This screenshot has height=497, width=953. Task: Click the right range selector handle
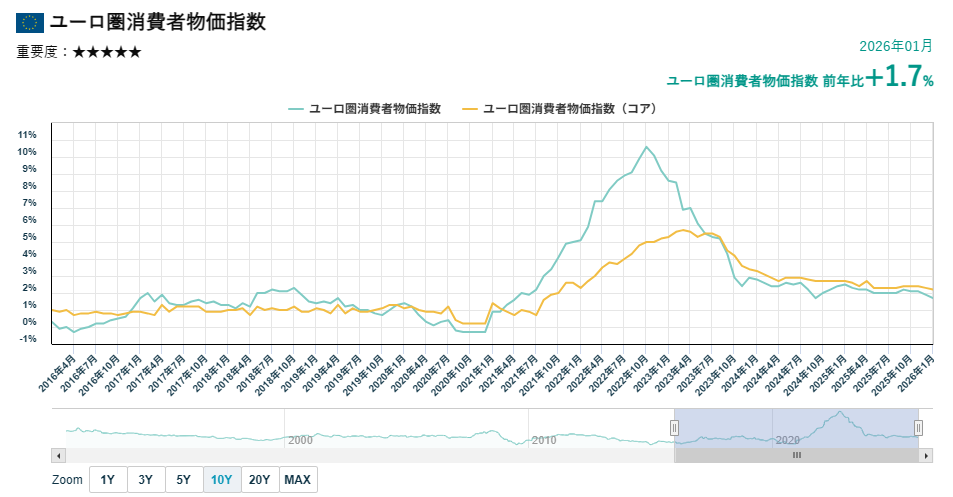tap(918, 428)
